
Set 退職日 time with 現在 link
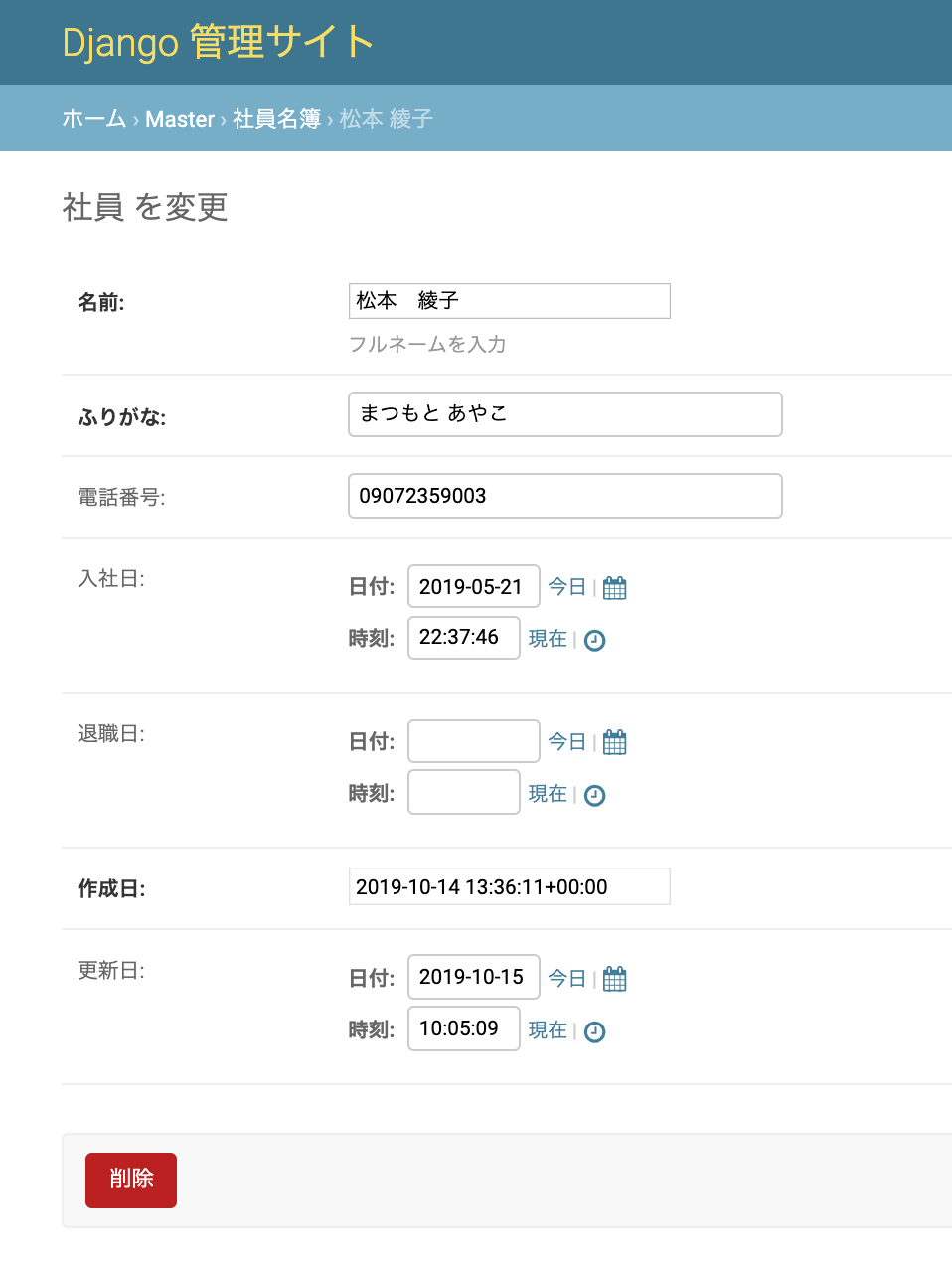548,794
